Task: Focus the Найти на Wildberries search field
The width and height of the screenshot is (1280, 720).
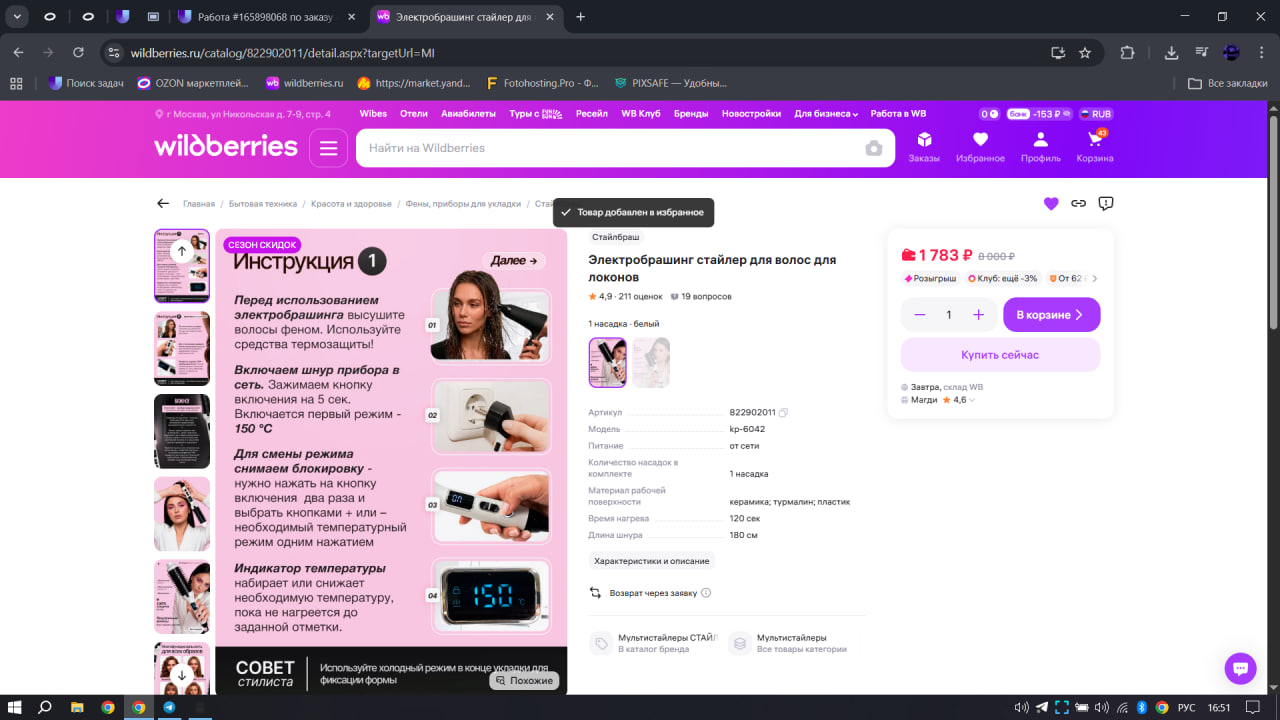Action: (610, 148)
